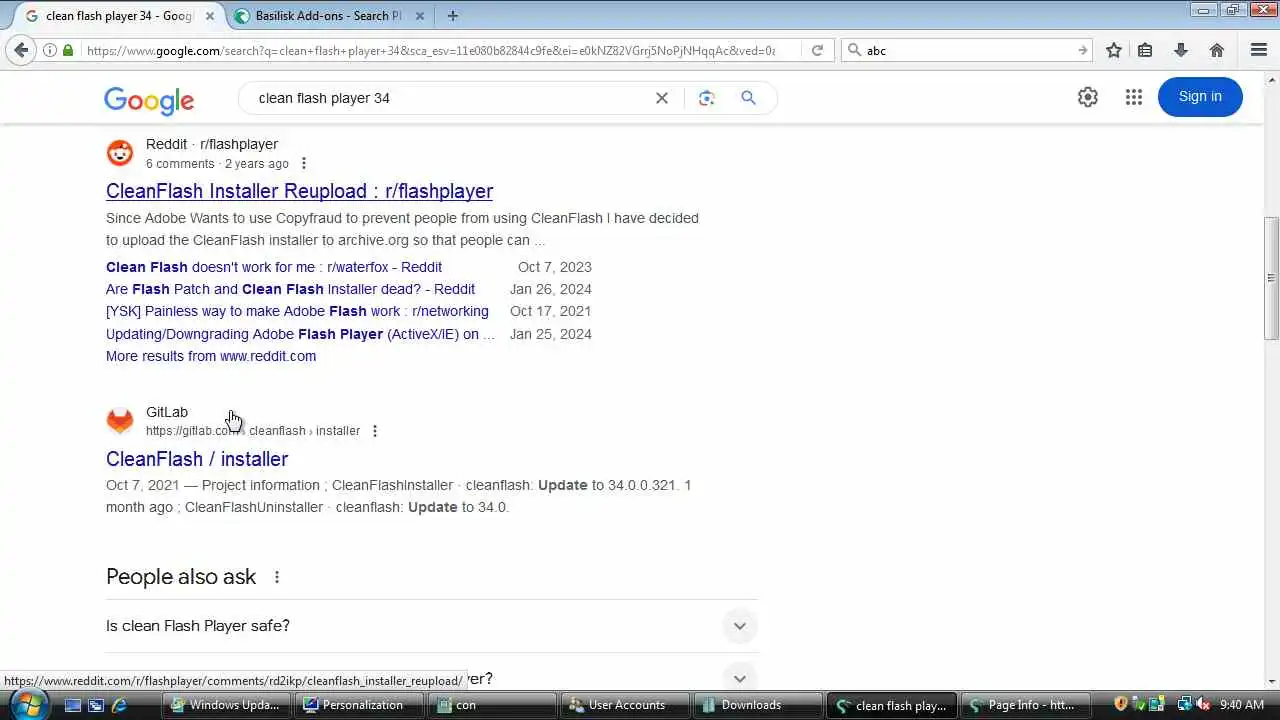
Task: Run Google search with magnifier icon
Action: pos(748,98)
